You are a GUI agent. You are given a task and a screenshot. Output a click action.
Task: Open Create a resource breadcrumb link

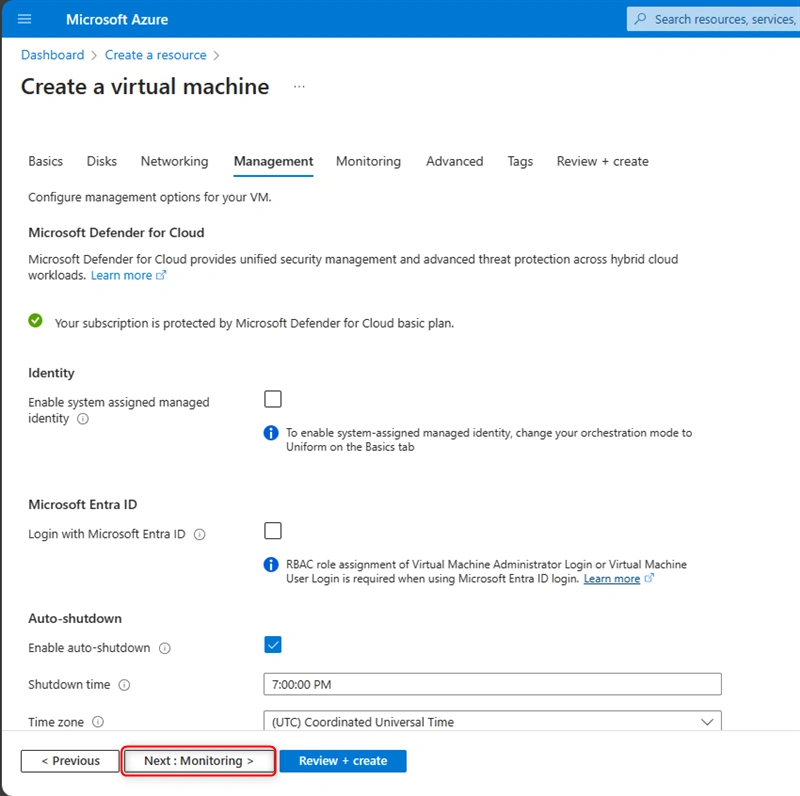point(156,55)
